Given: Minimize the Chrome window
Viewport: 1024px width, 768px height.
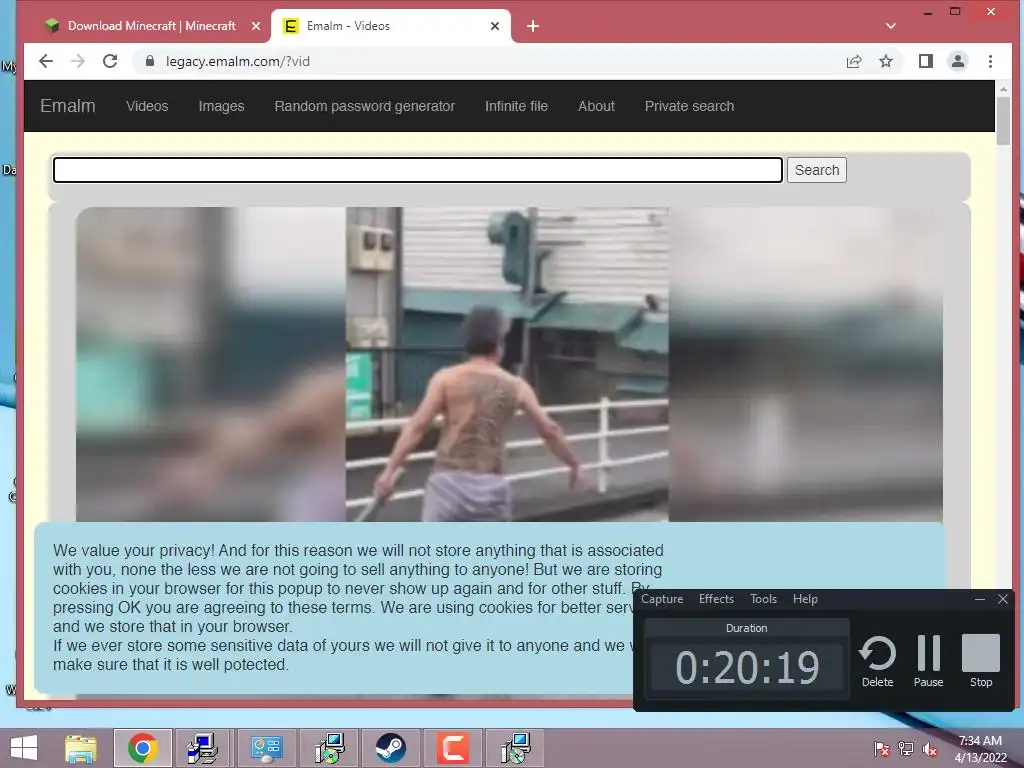Looking at the screenshot, I should 927,12.
